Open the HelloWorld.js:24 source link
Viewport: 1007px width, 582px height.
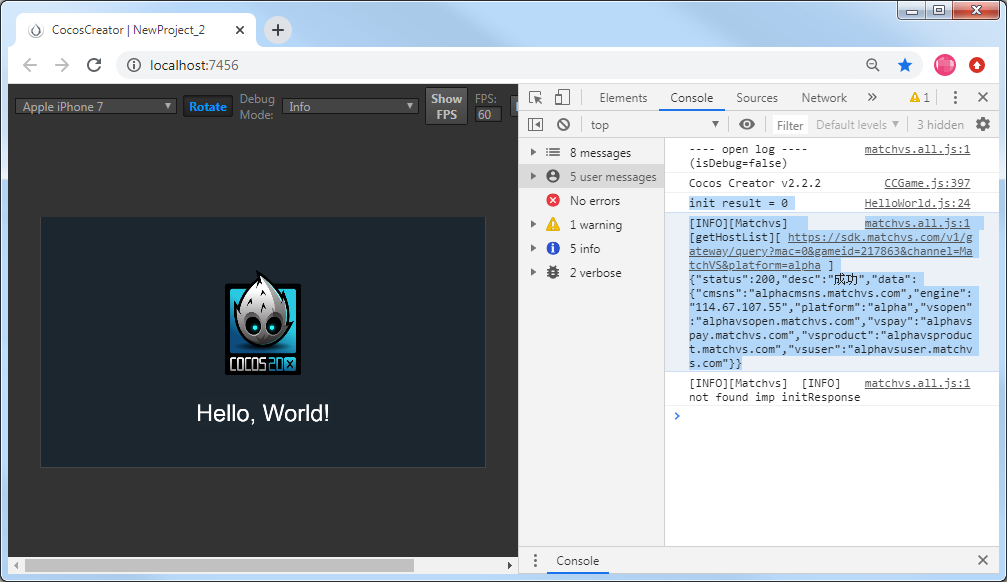pos(917,203)
